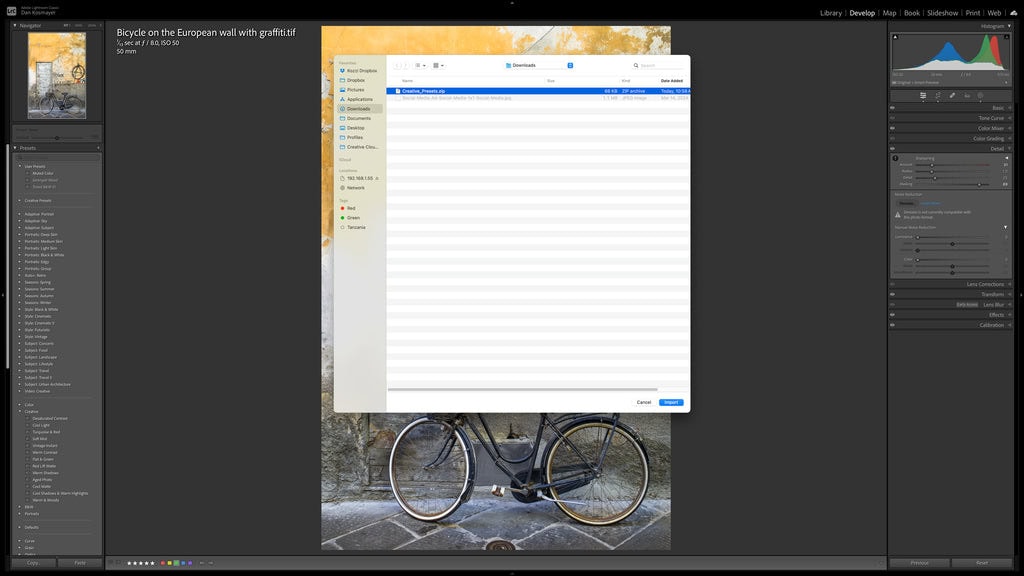The width and height of the screenshot is (1024, 576).
Task: Adjust the Sharpening Amount slider
Action: pos(953,165)
